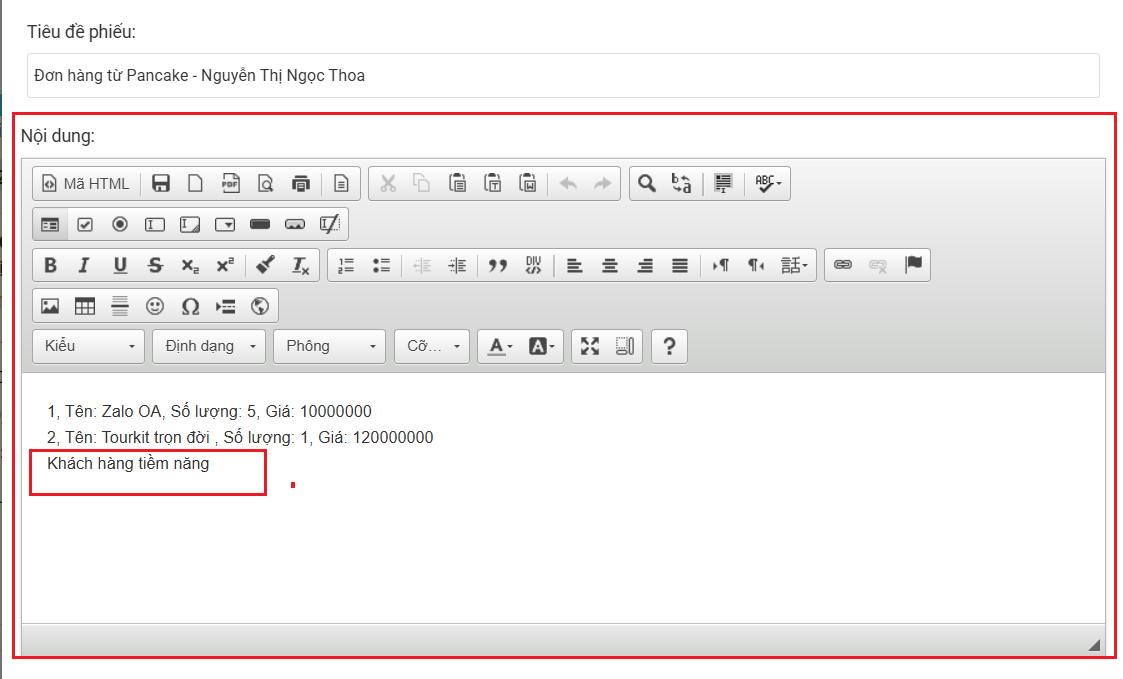Open the Find tool magnifier icon
1123x679 pixels.
[647, 183]
